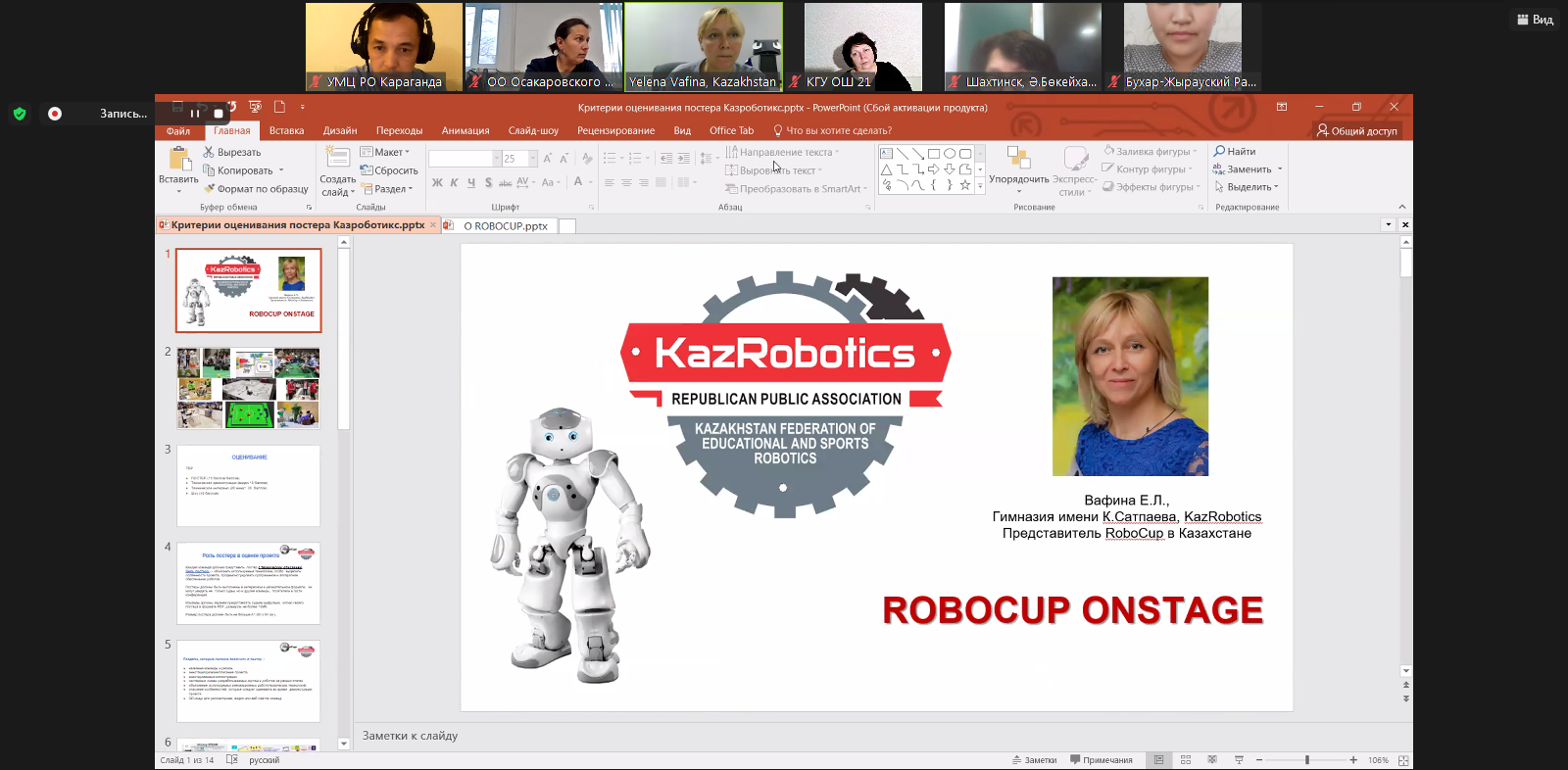
Task: Click the Start slideshow icon in quick access toolbar
Action: tap(255, 107)
